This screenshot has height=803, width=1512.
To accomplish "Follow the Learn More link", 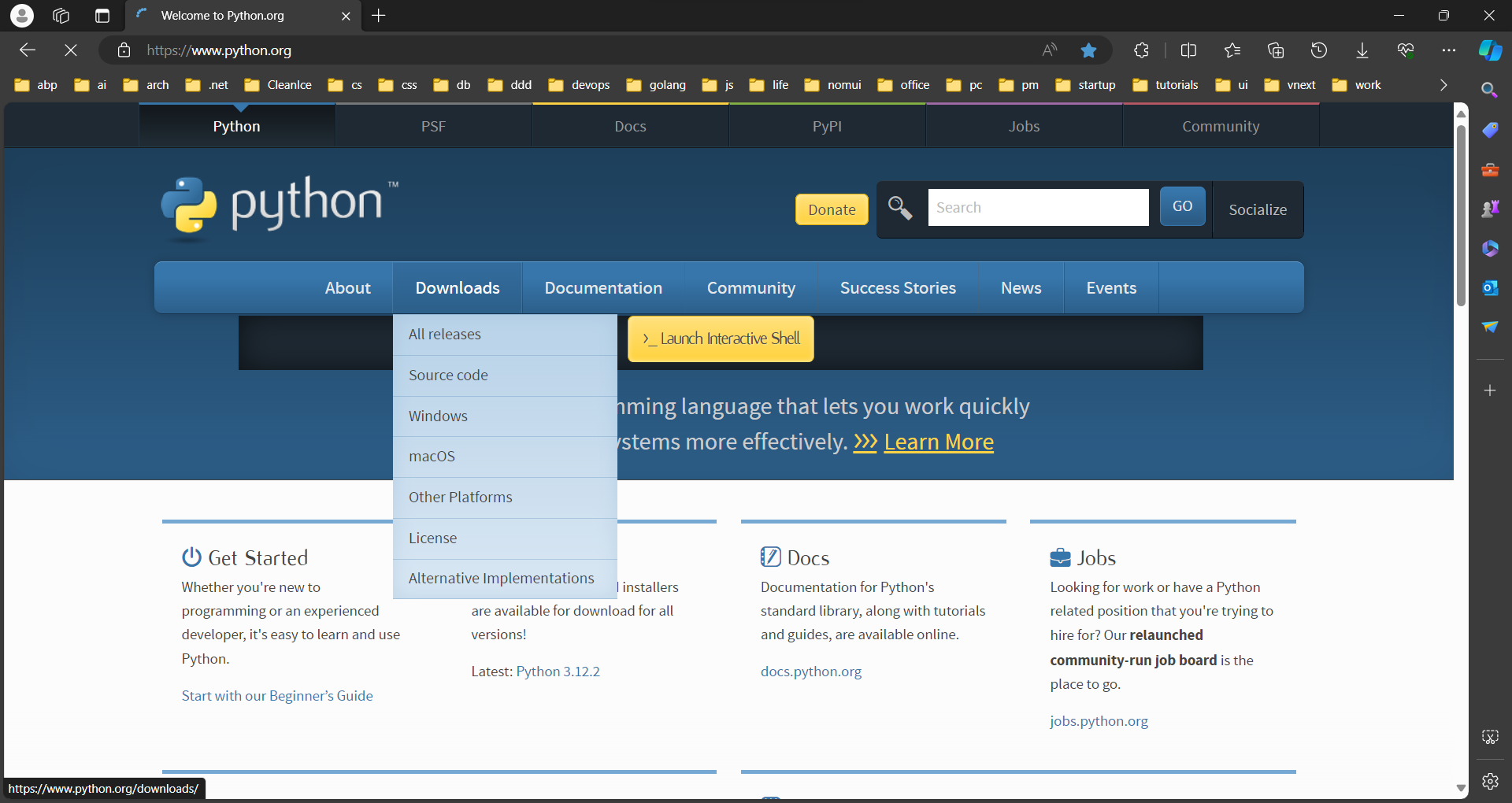I will (939, 442).
